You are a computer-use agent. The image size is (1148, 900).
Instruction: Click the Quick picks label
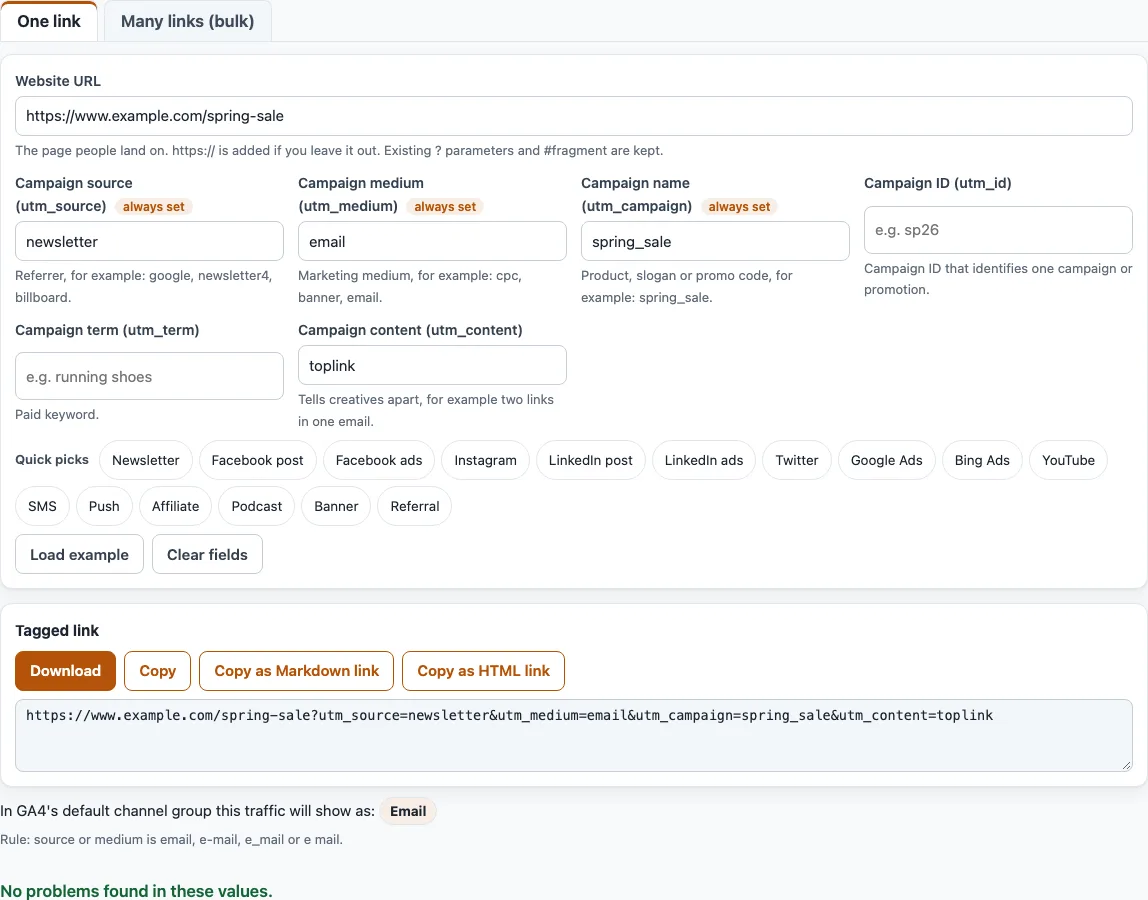tap(52, 459)
